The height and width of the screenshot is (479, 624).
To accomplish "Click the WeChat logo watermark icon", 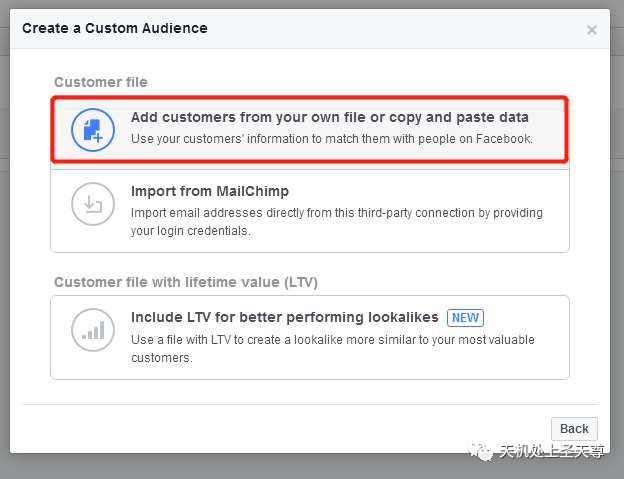I will pos(480,452).
